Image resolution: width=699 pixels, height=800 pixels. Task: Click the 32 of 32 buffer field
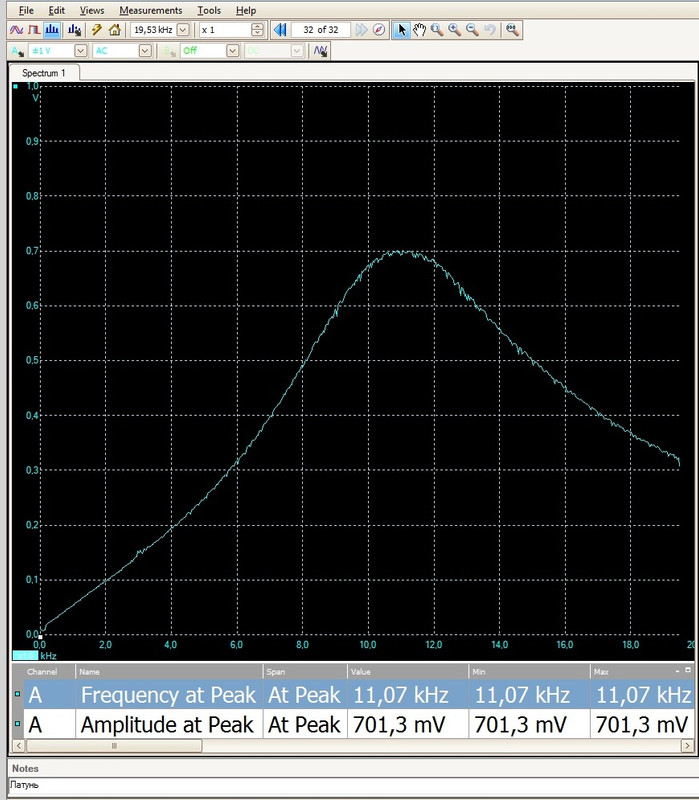coord(320,30)
